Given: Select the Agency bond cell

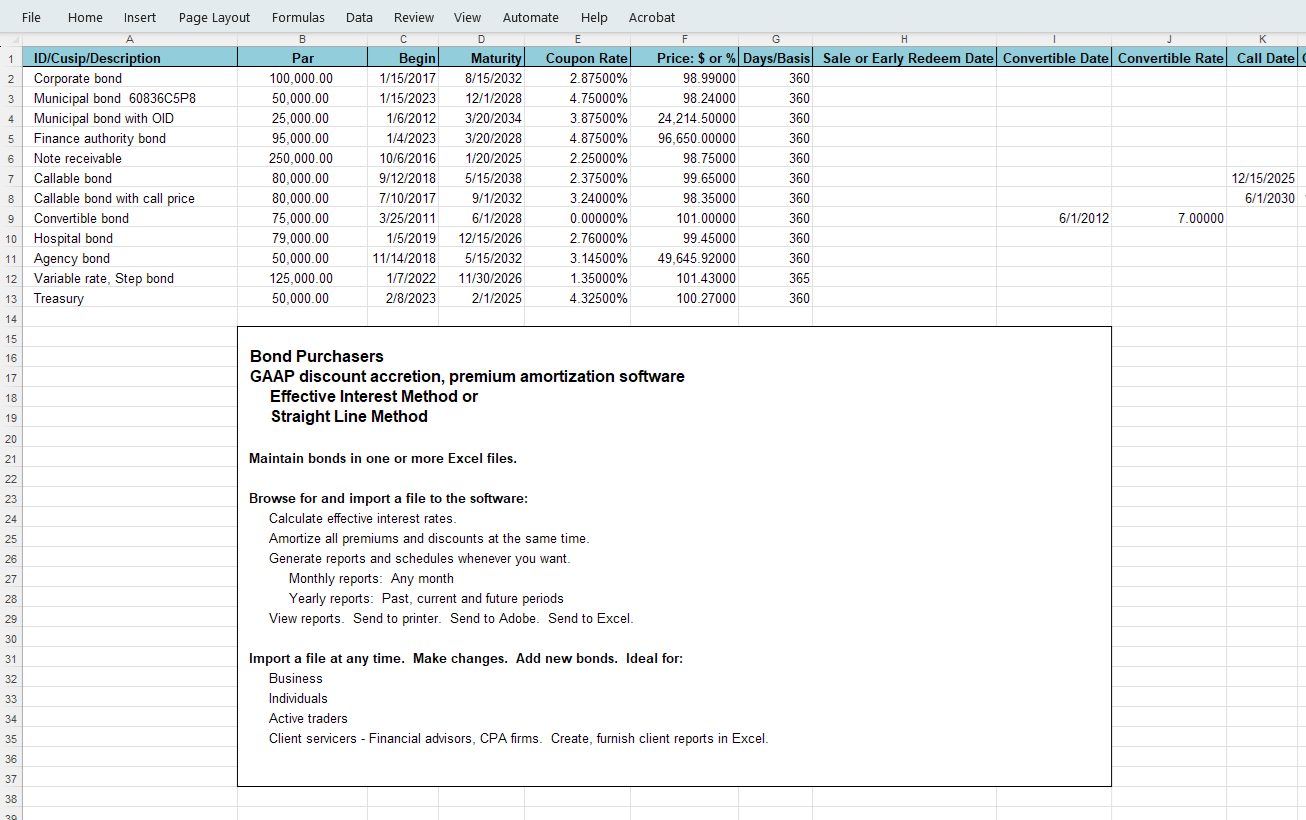Looking at the screenshot, I should [x=130, y=258].
